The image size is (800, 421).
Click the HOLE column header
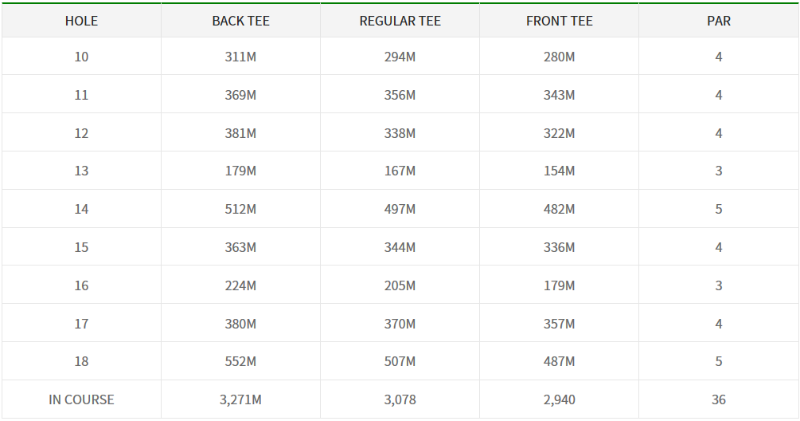(x=81, y=21)
